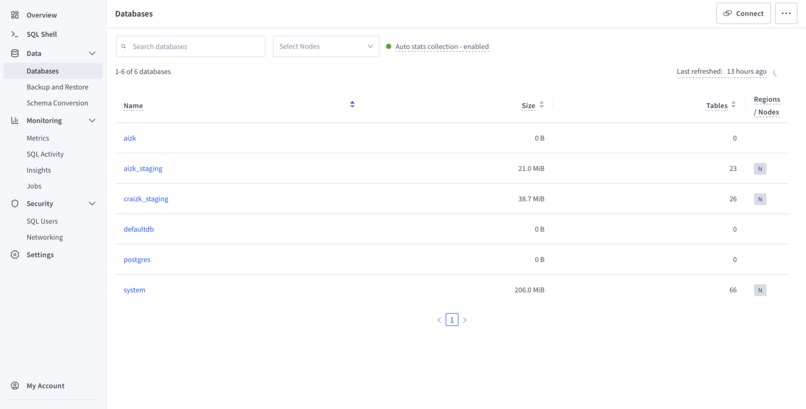Click the N node badge for aizk_staging
This screenshot has height=409, width=806.
pyautogui.click(x=760, y=169)
